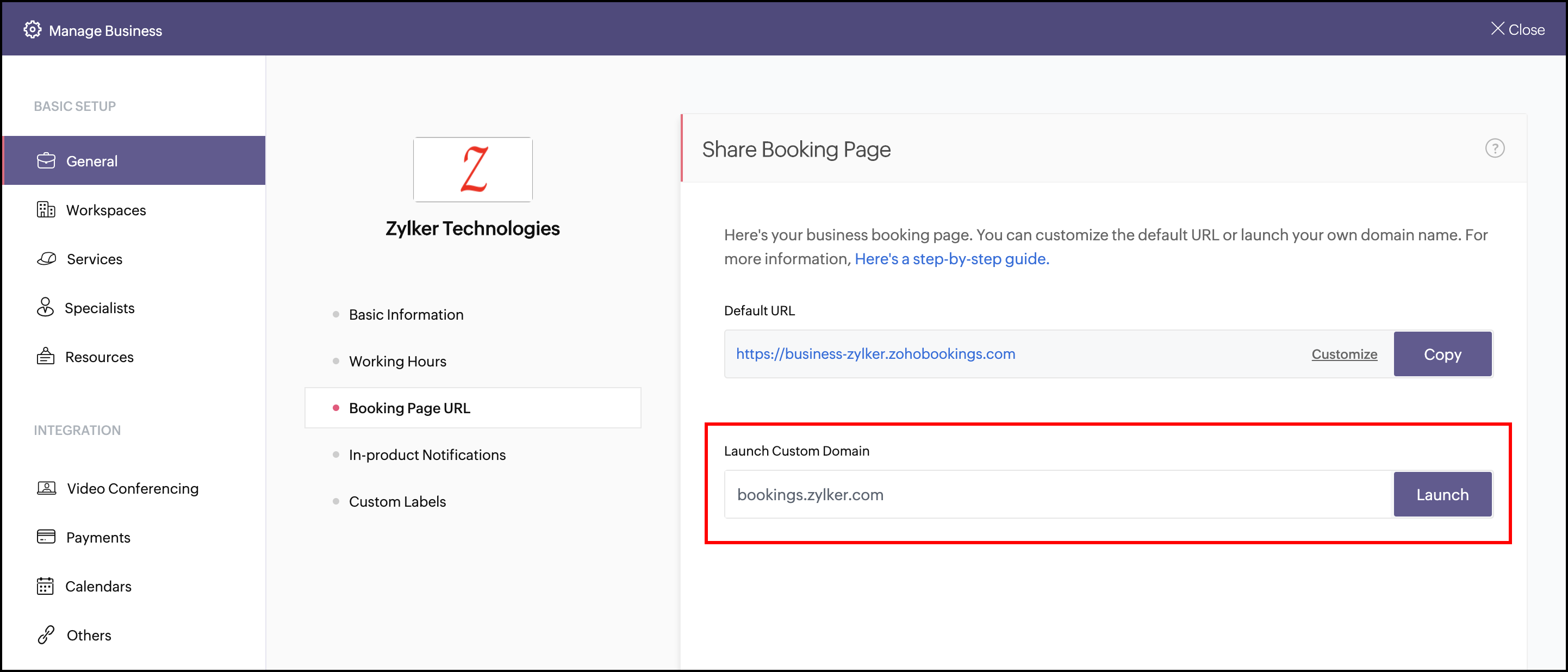This screenshot has height=672, width=1568.
Task: Click the Customize URL link
Action: pos(1344,354)
